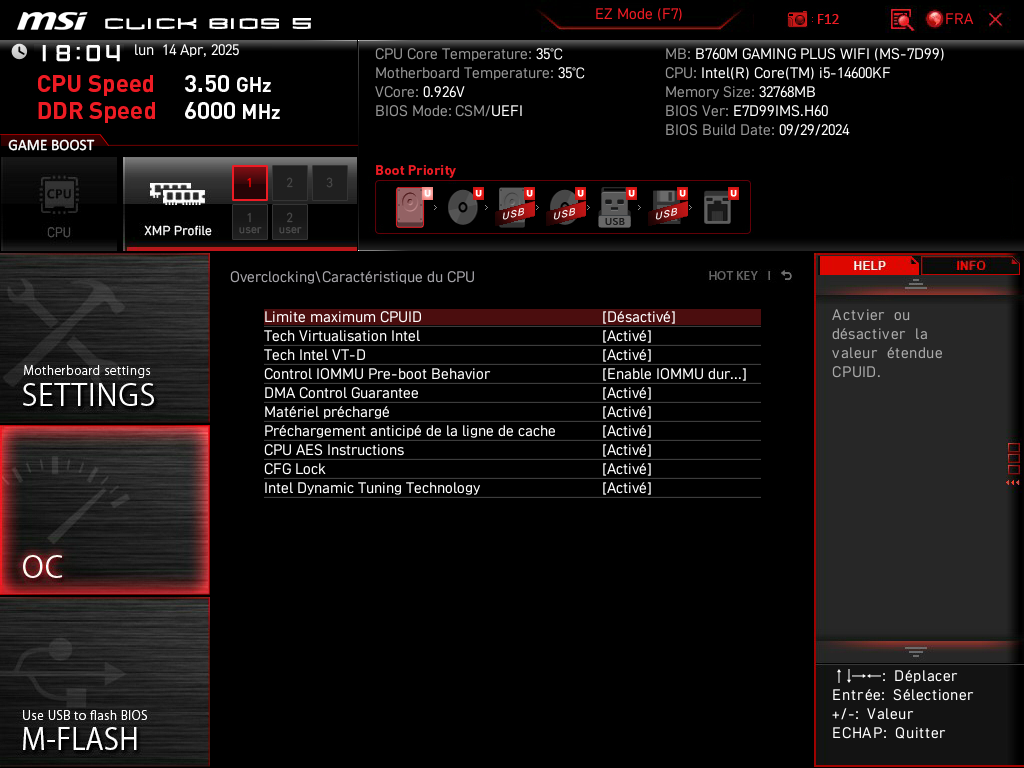Activate XMP profile 1

[x=249, y=183]
